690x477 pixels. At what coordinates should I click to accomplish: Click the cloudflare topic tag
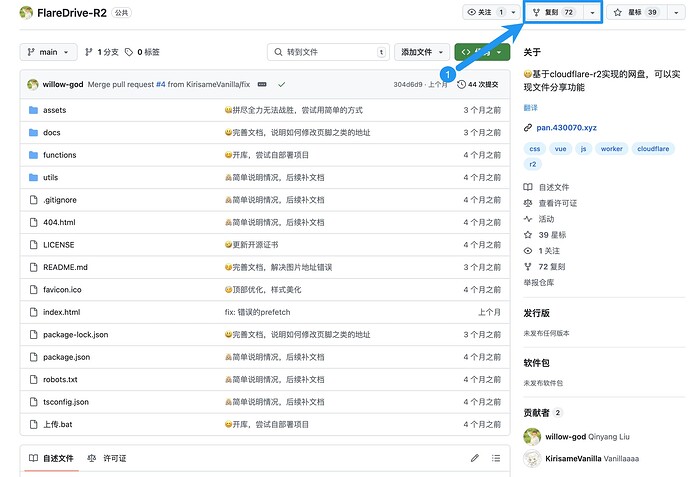click(654, 148)
